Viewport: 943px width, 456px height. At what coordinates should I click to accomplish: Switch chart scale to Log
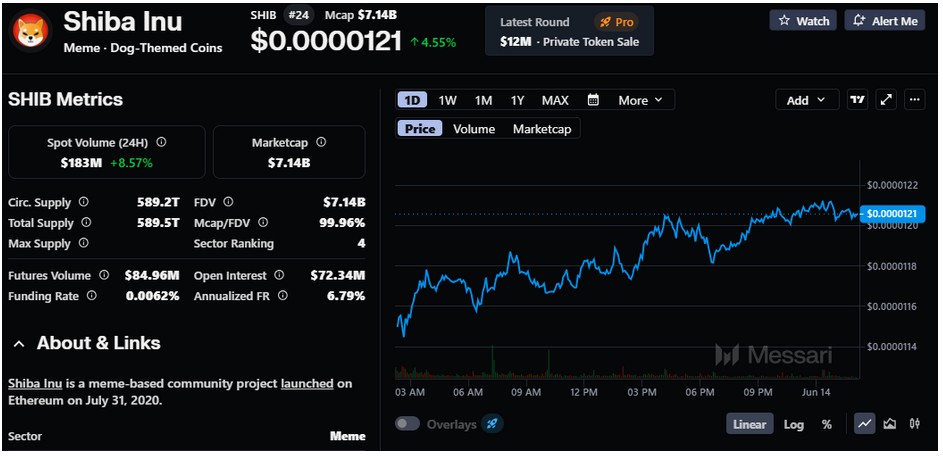pyautogui.click(x=793, y=424)
